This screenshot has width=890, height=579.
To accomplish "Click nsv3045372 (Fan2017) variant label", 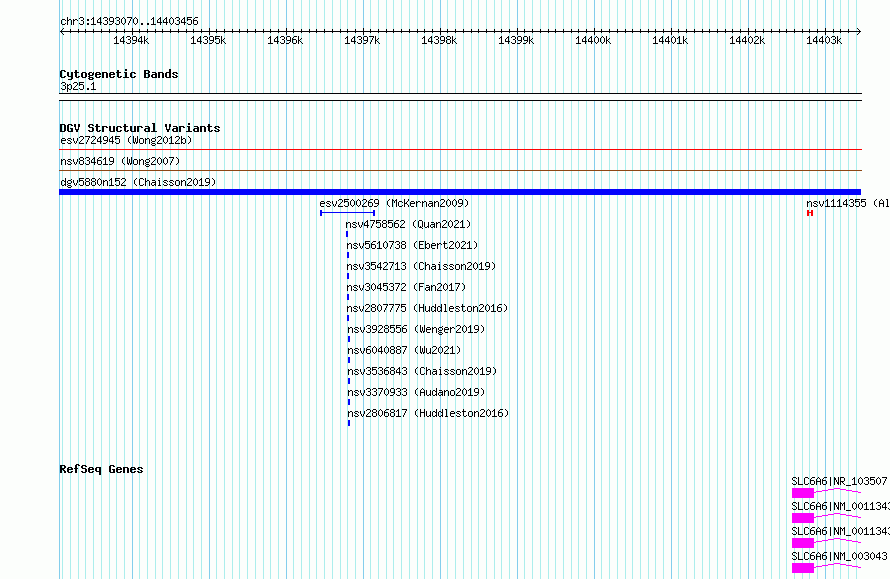I will (406, 287).
